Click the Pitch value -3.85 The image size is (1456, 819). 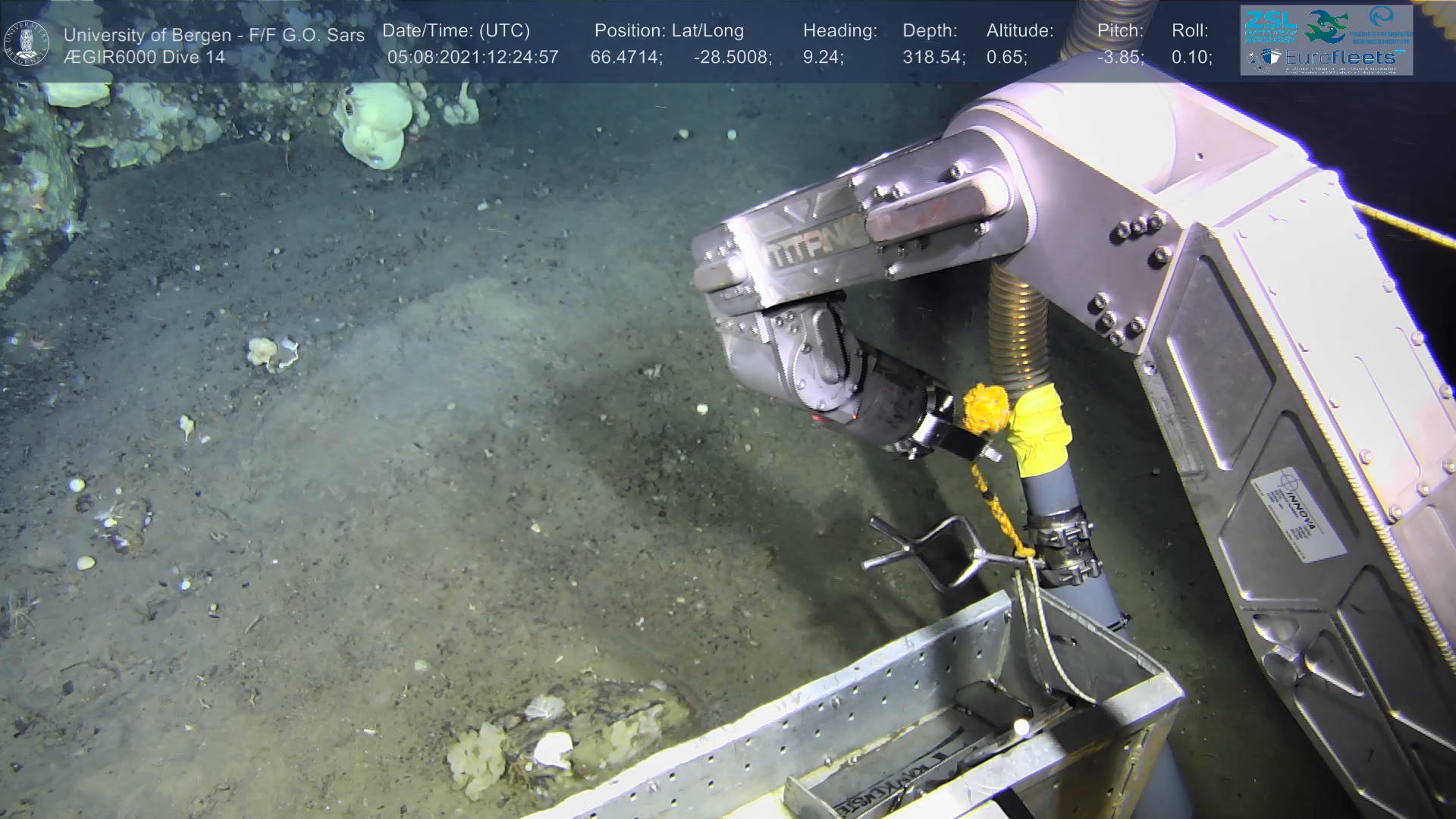[x=1120, y=58]
